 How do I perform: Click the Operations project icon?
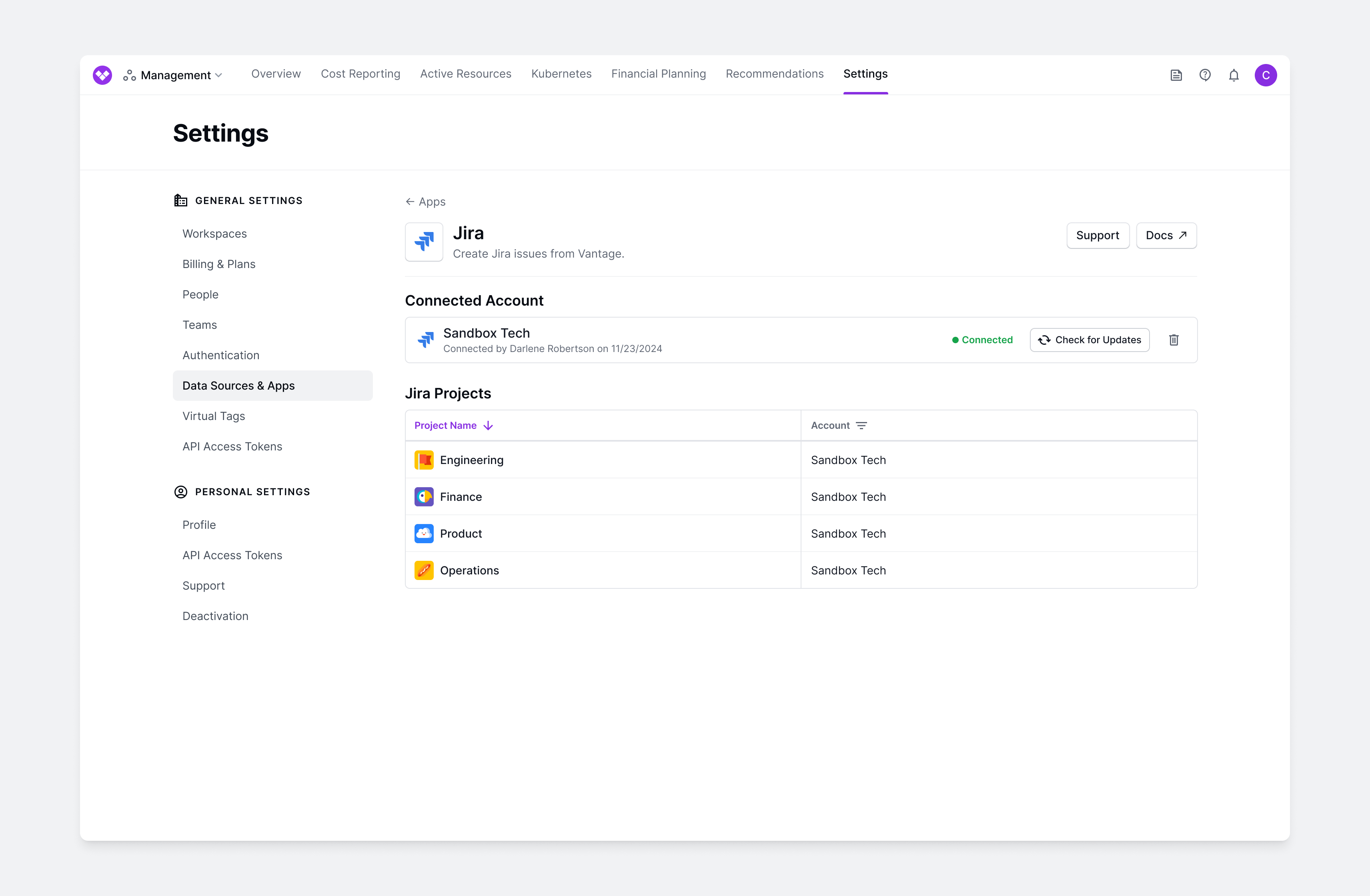(424, 570)
